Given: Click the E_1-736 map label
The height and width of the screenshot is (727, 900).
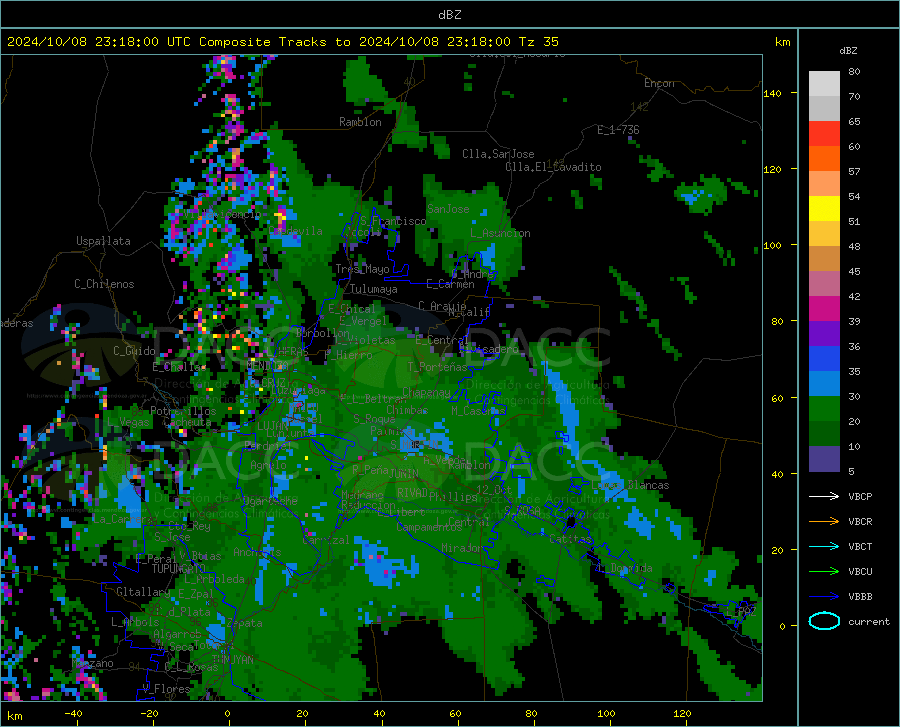Looking at the screenshot, I should (x=618, y=130).
